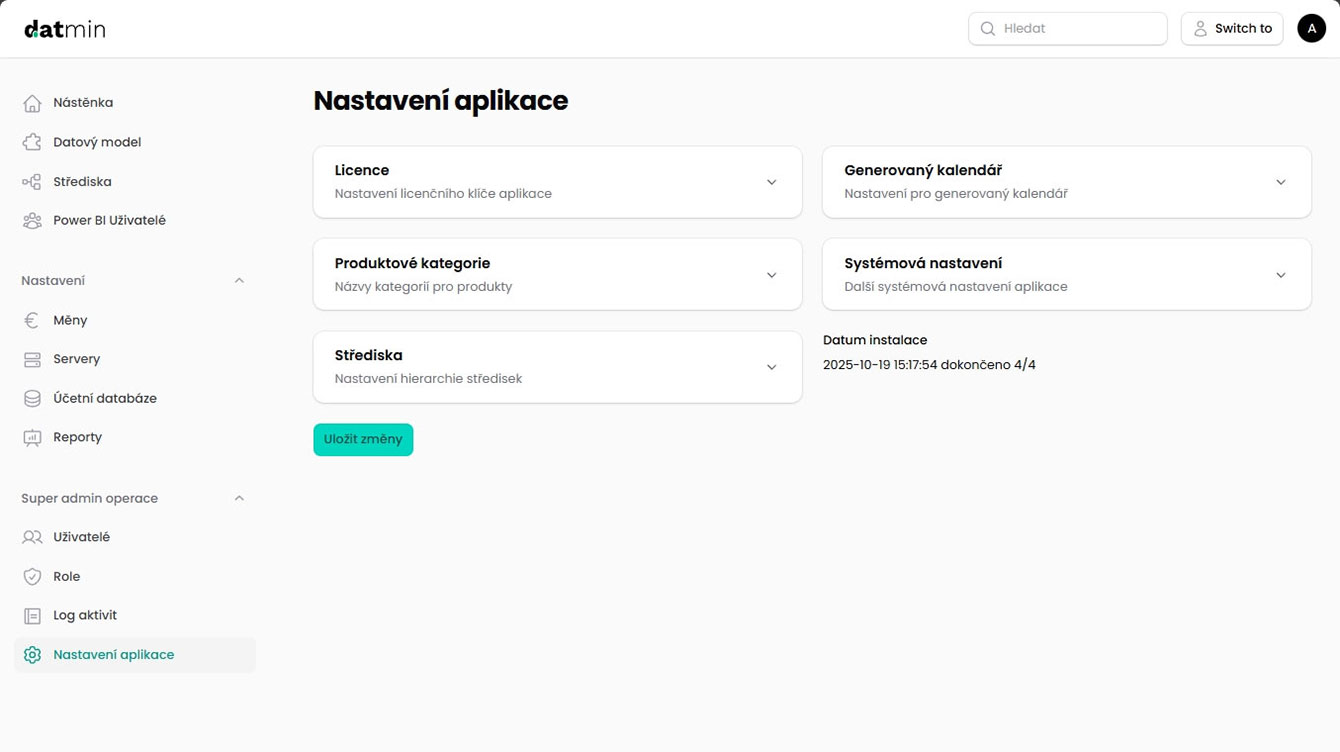Click the hierarchy icon beside Střediska in sidebar
1340x752 pixels.
(32, 182)
